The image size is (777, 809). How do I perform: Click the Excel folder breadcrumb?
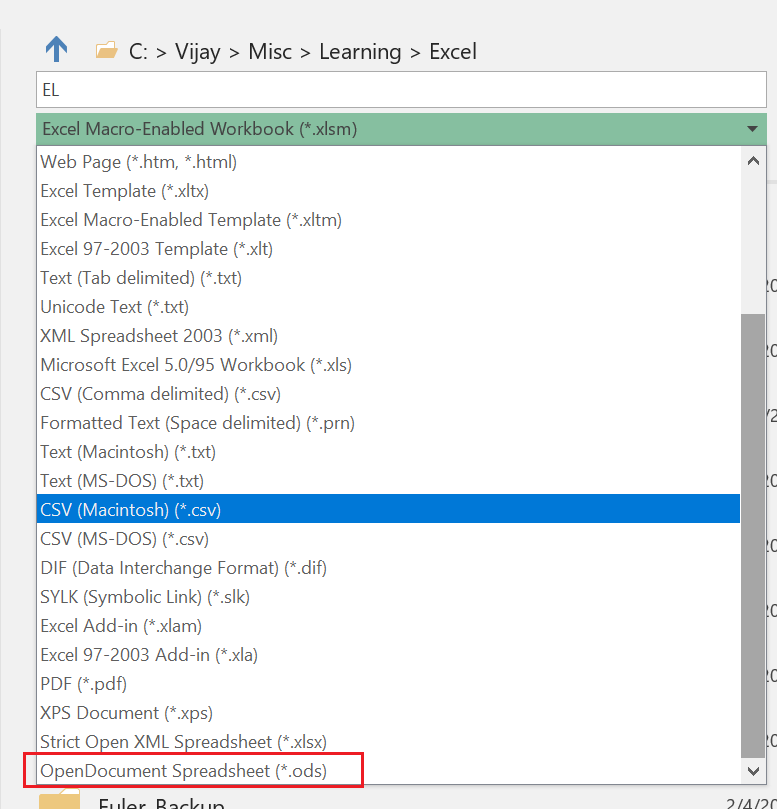click(x=453, y=52)
